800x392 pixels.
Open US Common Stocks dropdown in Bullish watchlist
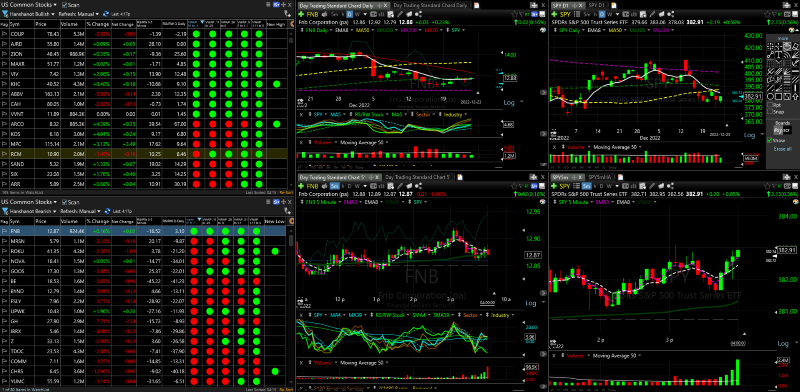[x=29, y=5]
